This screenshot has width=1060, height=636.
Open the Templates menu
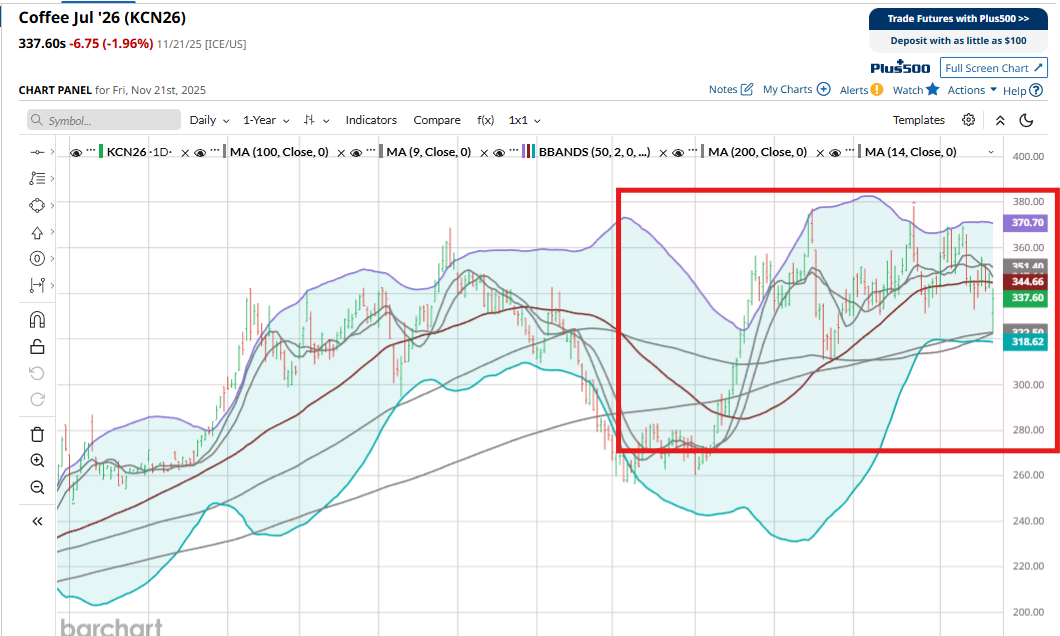coord(918,120)
